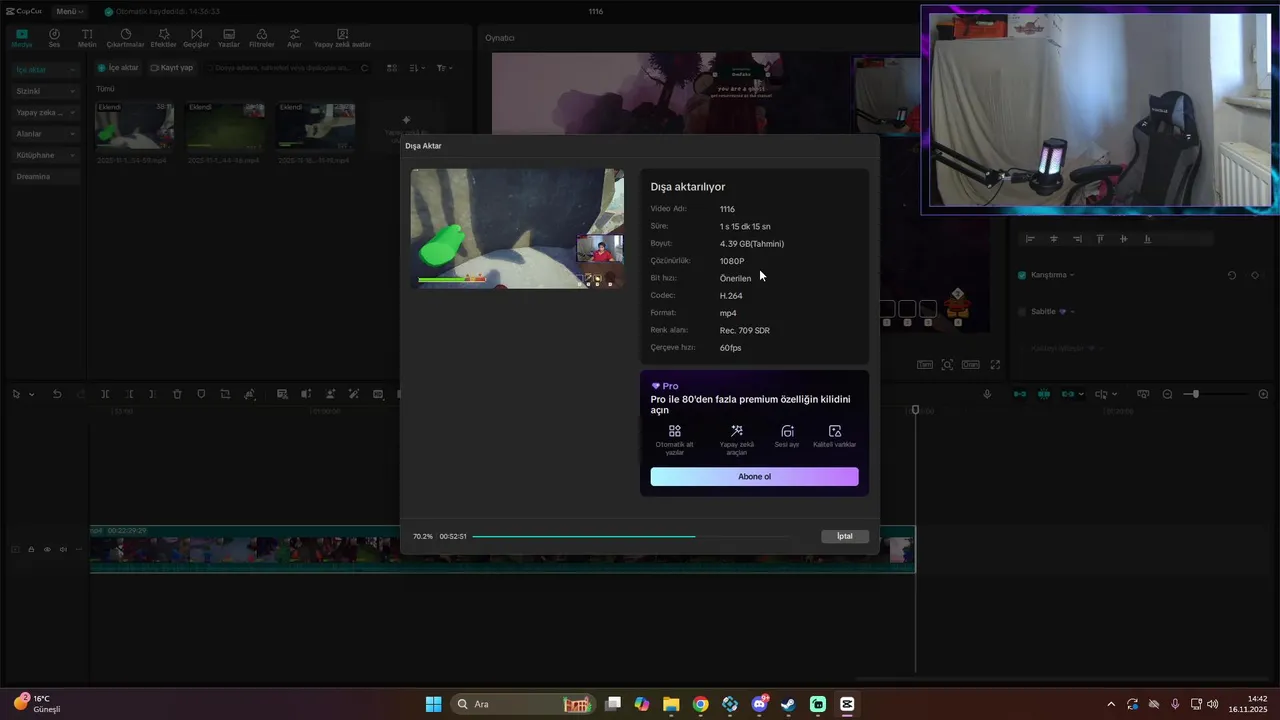The height and width of the screenshot is (720, 1280).
Task: Click the İçe aktar import button
Action: pos(118,68)
